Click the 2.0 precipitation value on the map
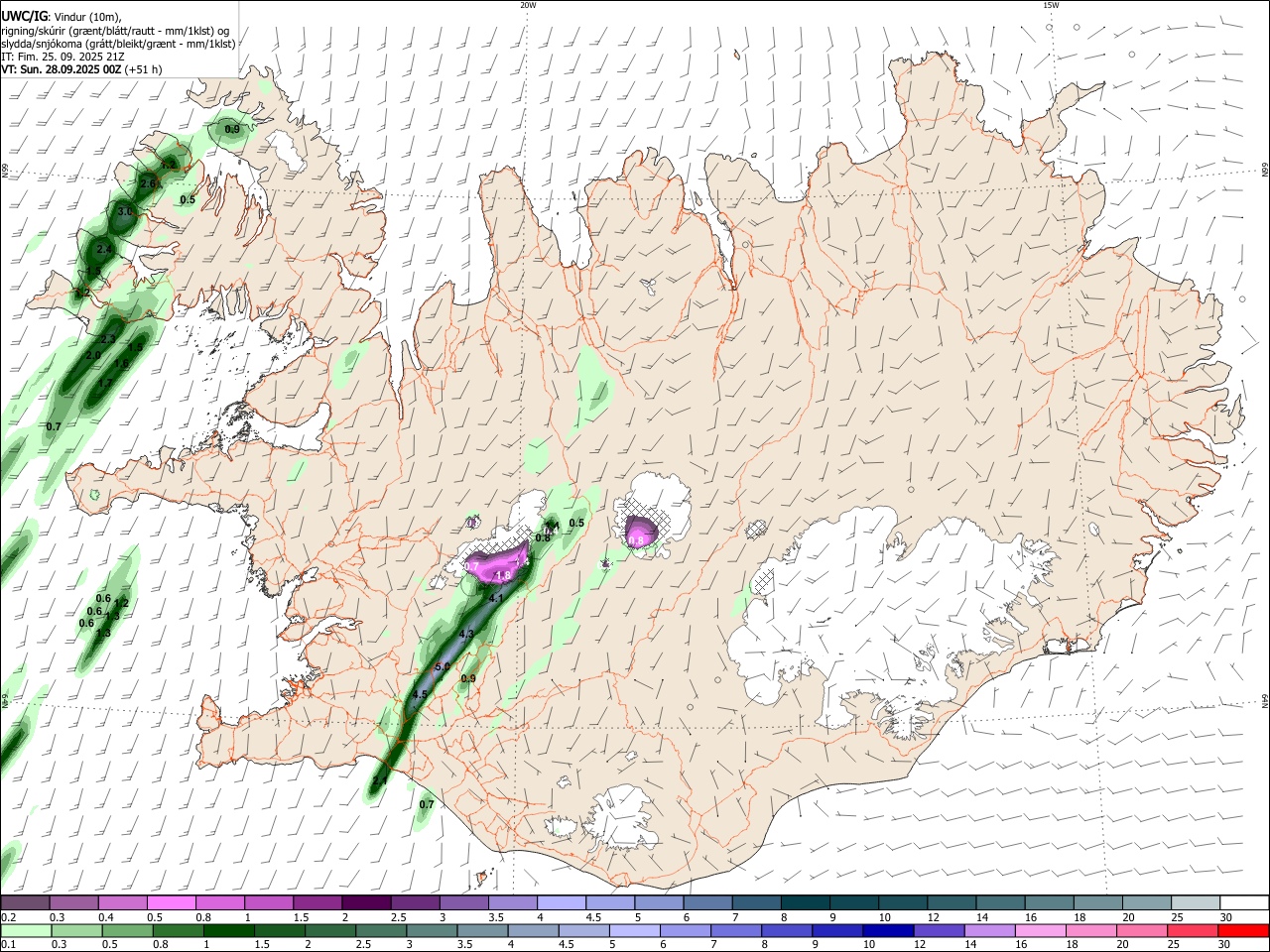Screen dimensions: 1270x952 pyautogui.click(x=93, y=355)
